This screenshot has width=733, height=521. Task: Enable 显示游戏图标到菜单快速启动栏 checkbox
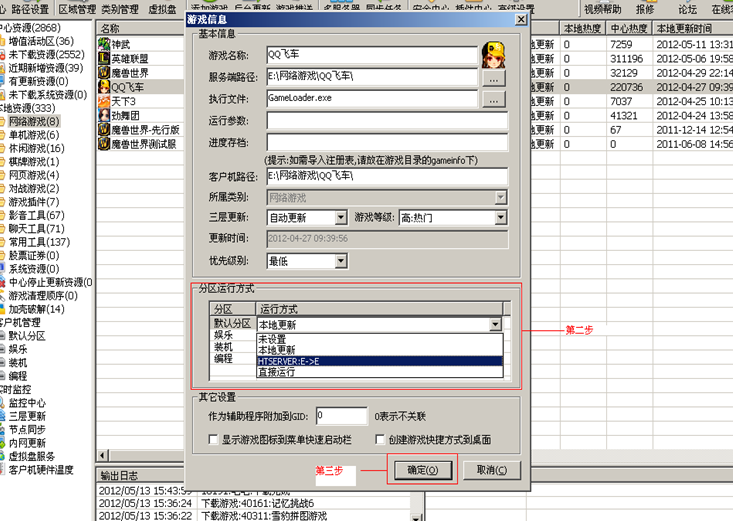click(x=213, y=440)
